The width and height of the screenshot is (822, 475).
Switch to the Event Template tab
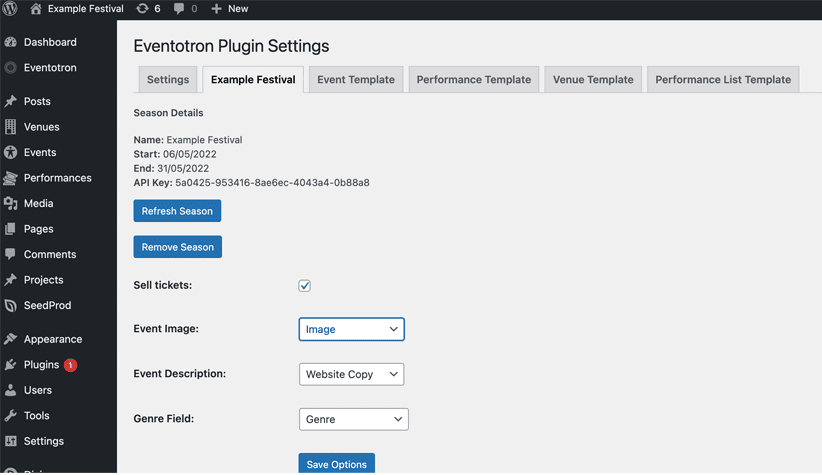[356, 80]
